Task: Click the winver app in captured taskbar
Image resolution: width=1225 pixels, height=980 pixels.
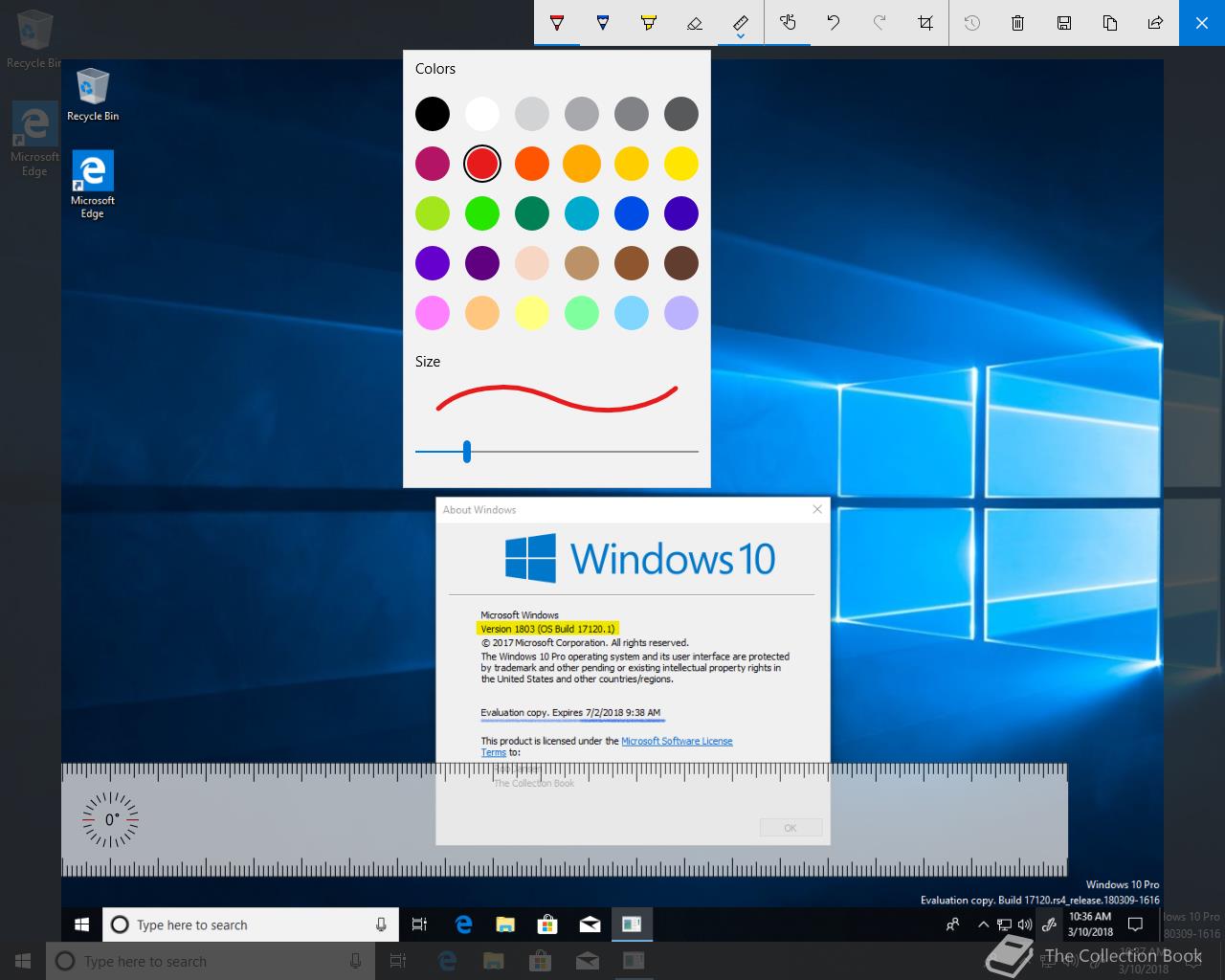Action: (632, 924)
